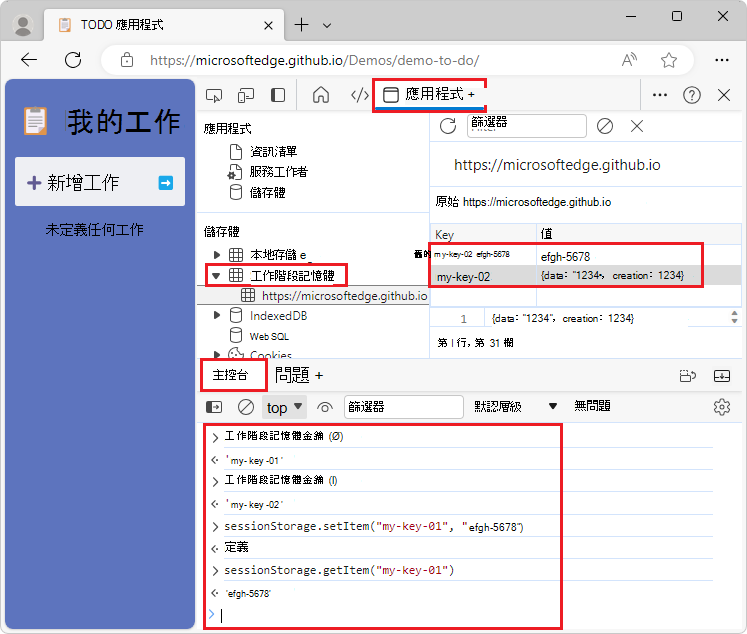Screen dimensions: 747x634
Task: Clear all session storage entries
Action: 605,126
